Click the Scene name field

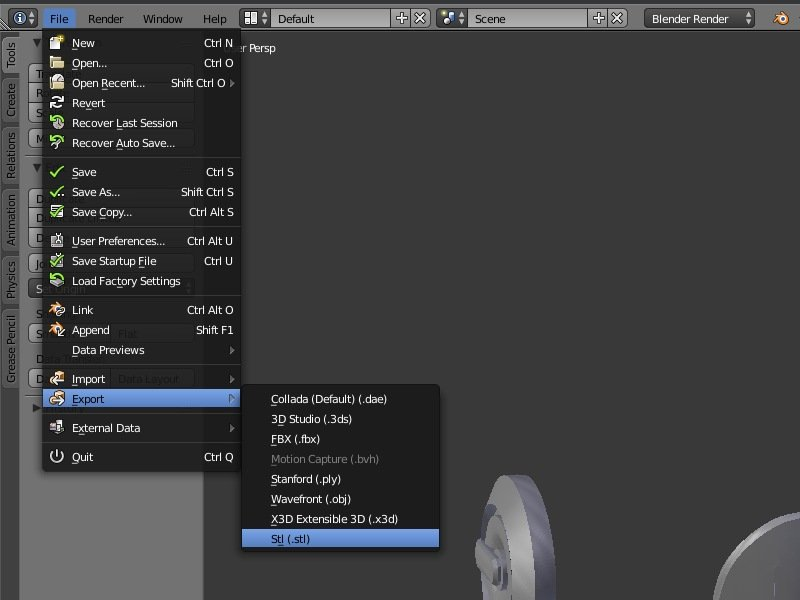tap(528, 18)
